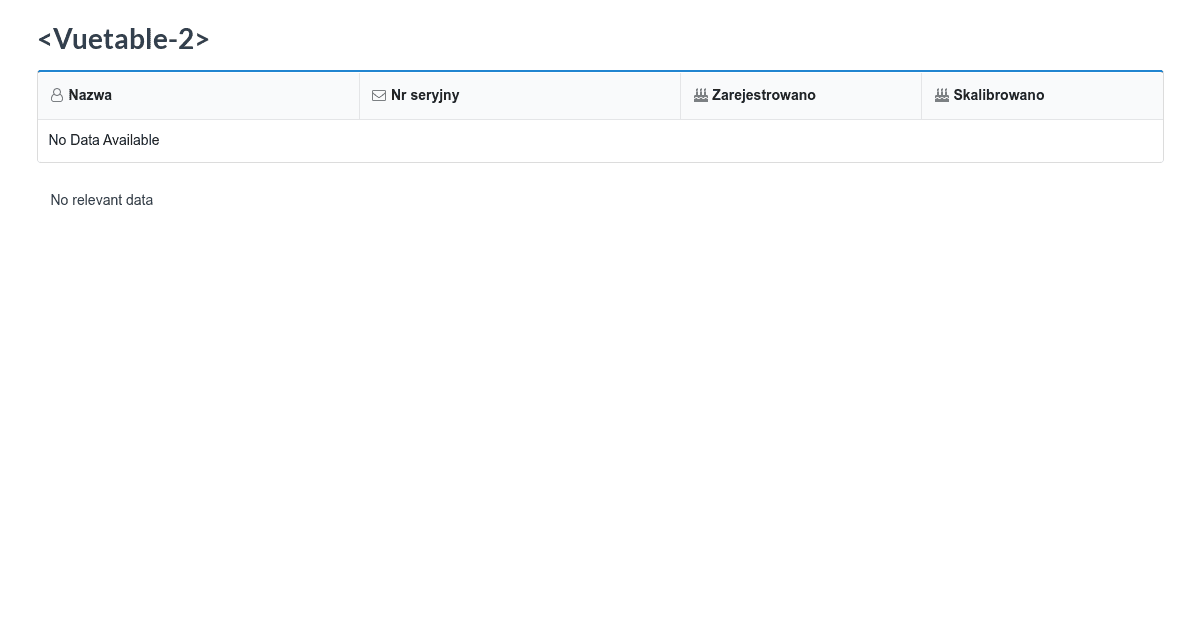Click the Zarejestrowano header label text
Screen dimensions: 1200x630
(764, 95)
